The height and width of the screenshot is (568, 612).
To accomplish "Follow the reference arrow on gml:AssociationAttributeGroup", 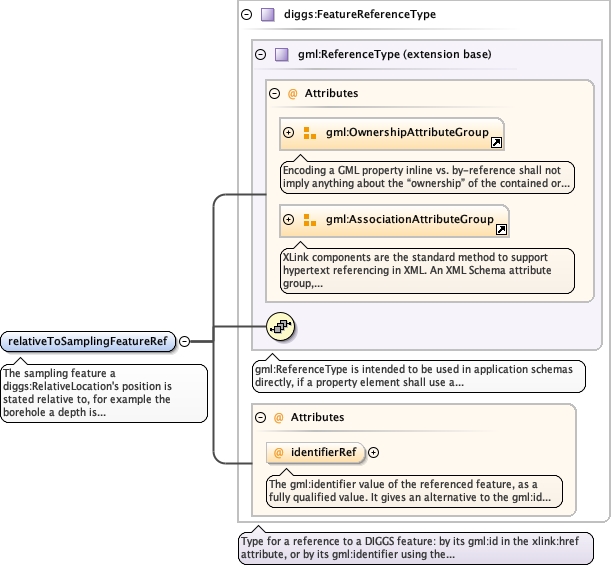I will click(x=501, y=230).
